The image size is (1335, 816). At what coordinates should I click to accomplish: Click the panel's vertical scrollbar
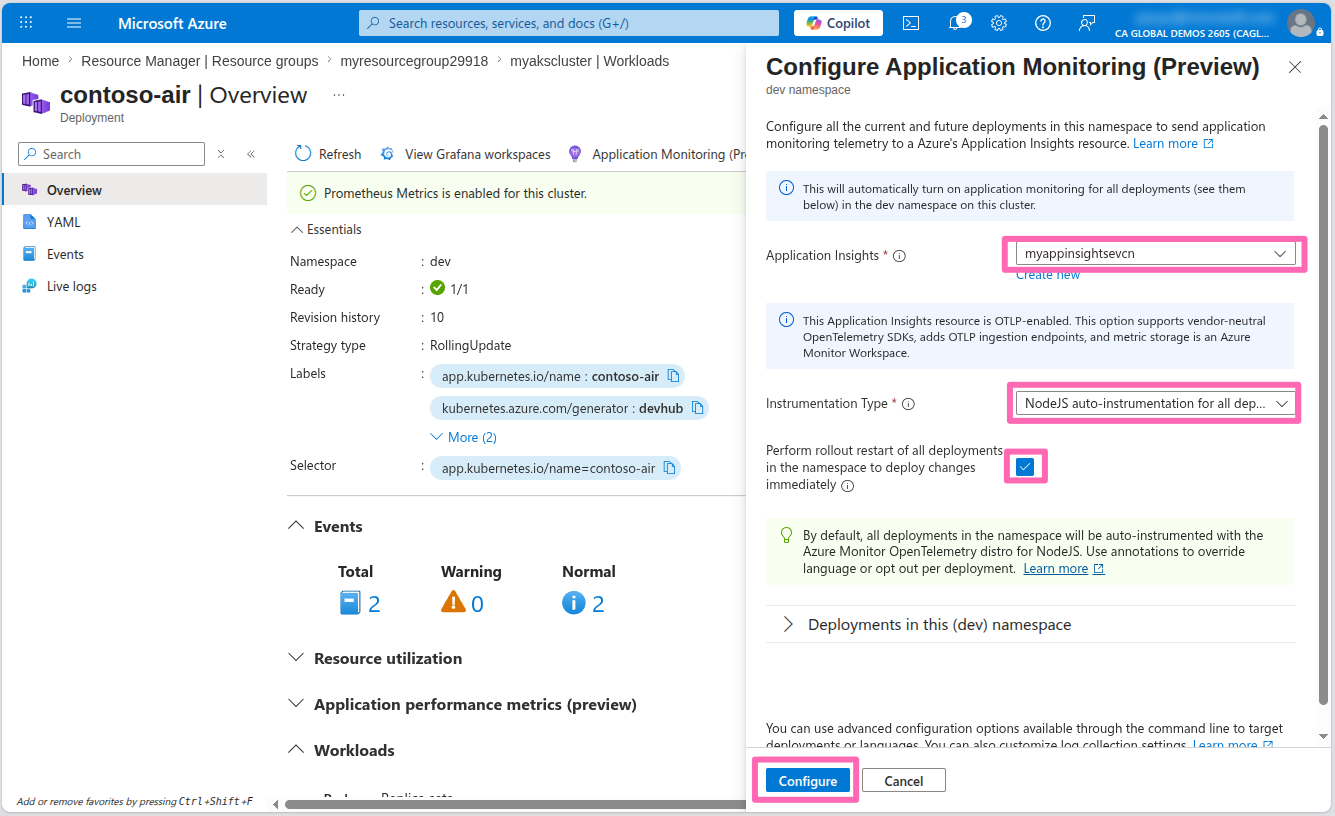pos(1324,414)
